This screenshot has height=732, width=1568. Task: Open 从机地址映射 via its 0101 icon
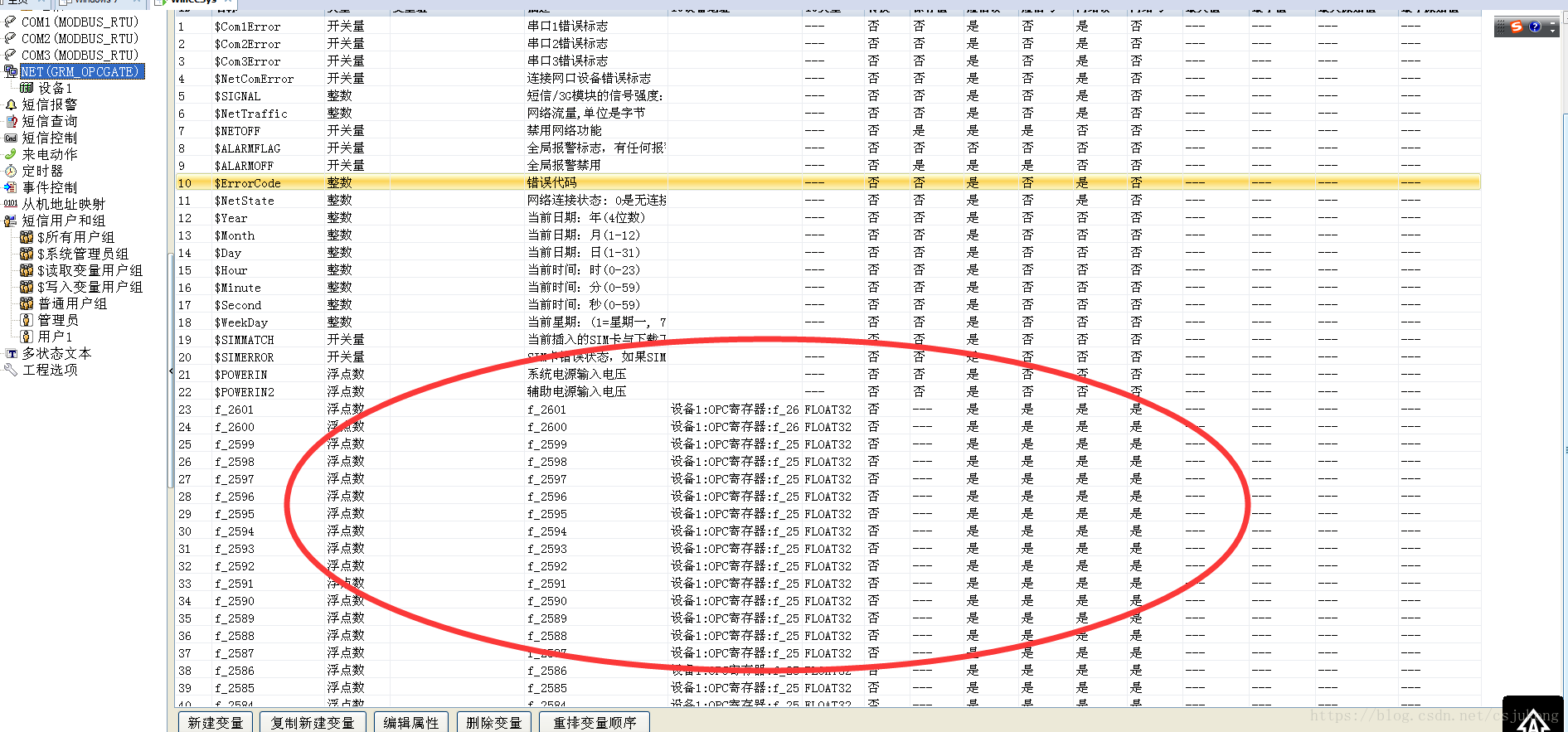(11, 204)
